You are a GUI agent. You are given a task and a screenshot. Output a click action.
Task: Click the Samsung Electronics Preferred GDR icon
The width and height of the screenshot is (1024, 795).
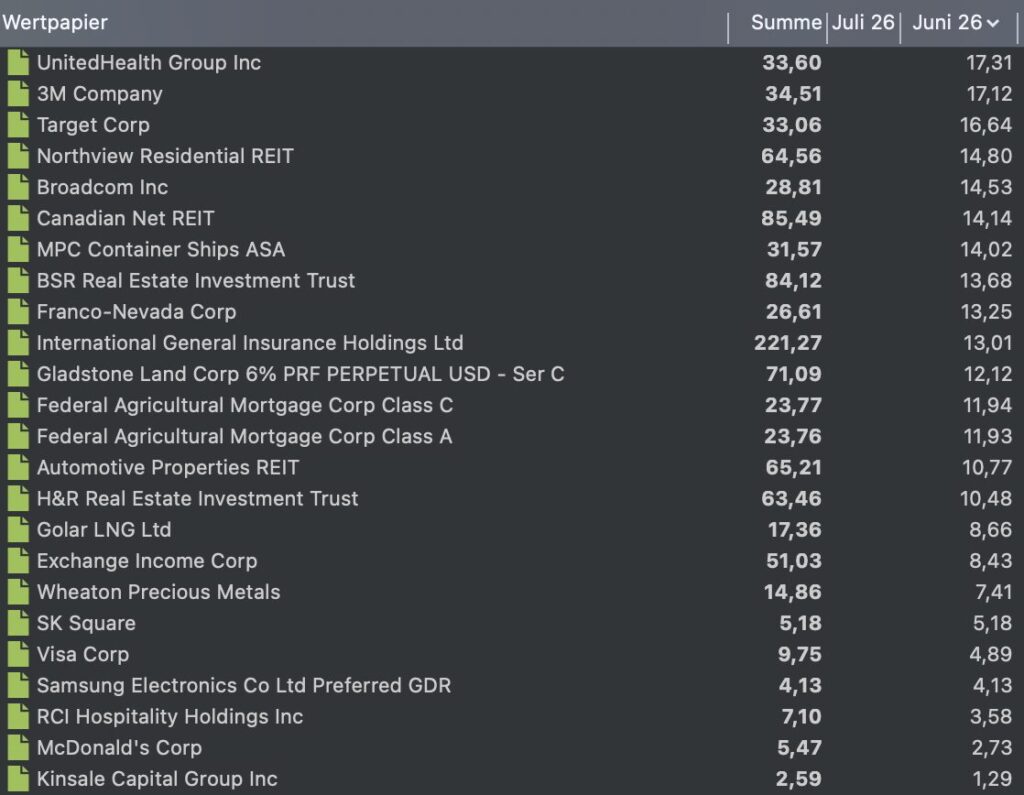pos(18,685)
